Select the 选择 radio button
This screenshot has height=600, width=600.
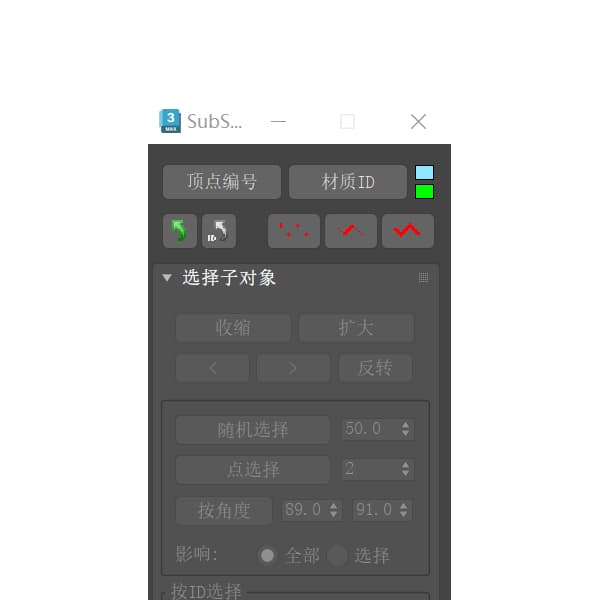coord(337,555)
